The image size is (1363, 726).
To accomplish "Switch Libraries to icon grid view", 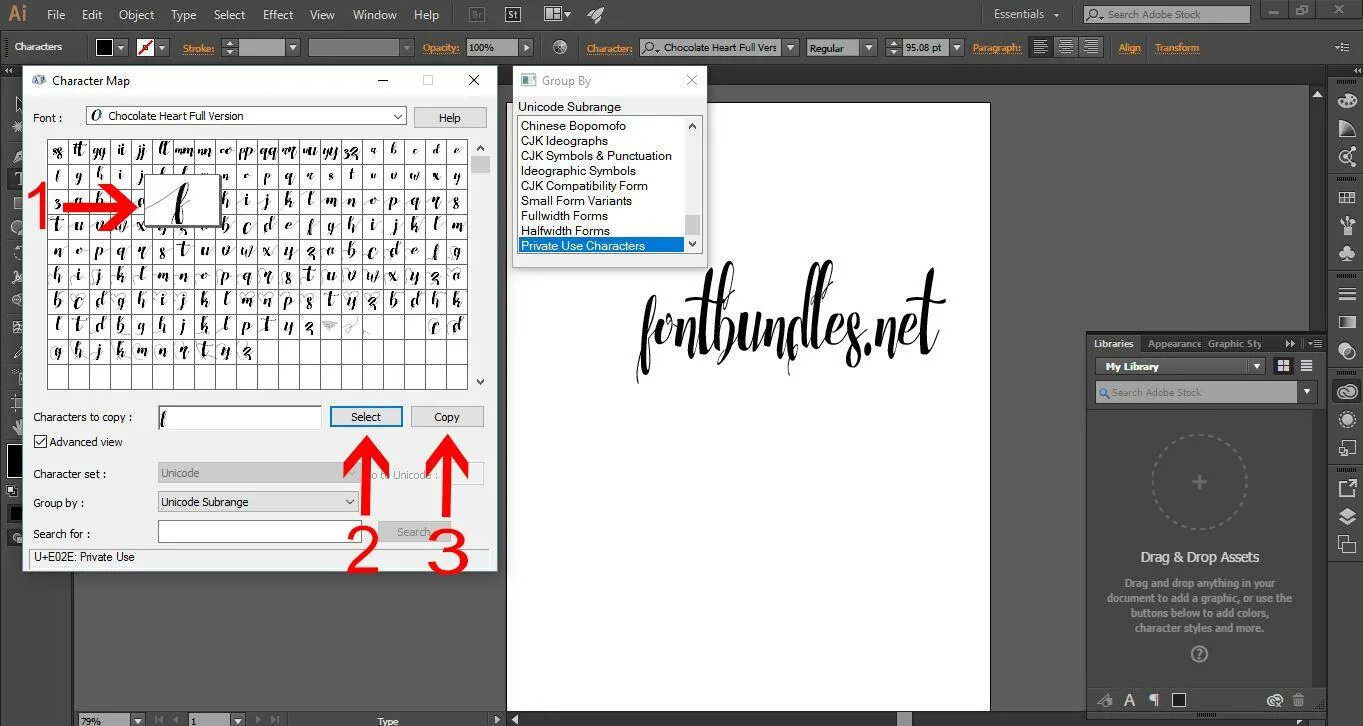I will click(x=1283, y=366).
